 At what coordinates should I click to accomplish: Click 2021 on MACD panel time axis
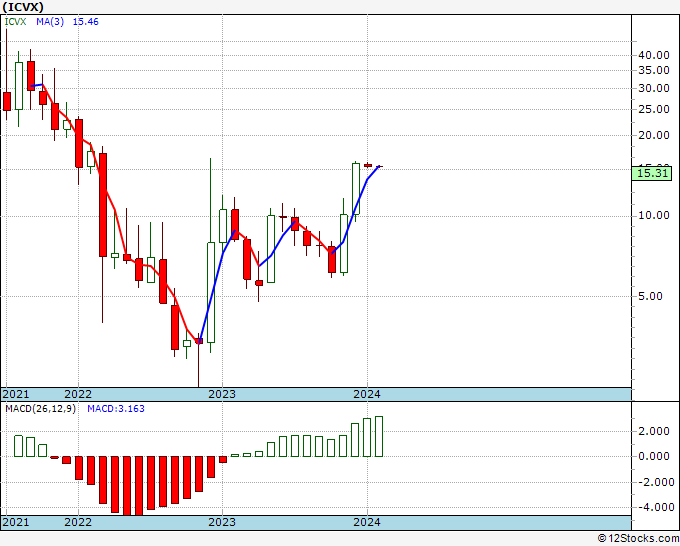[x=16, y=522]
